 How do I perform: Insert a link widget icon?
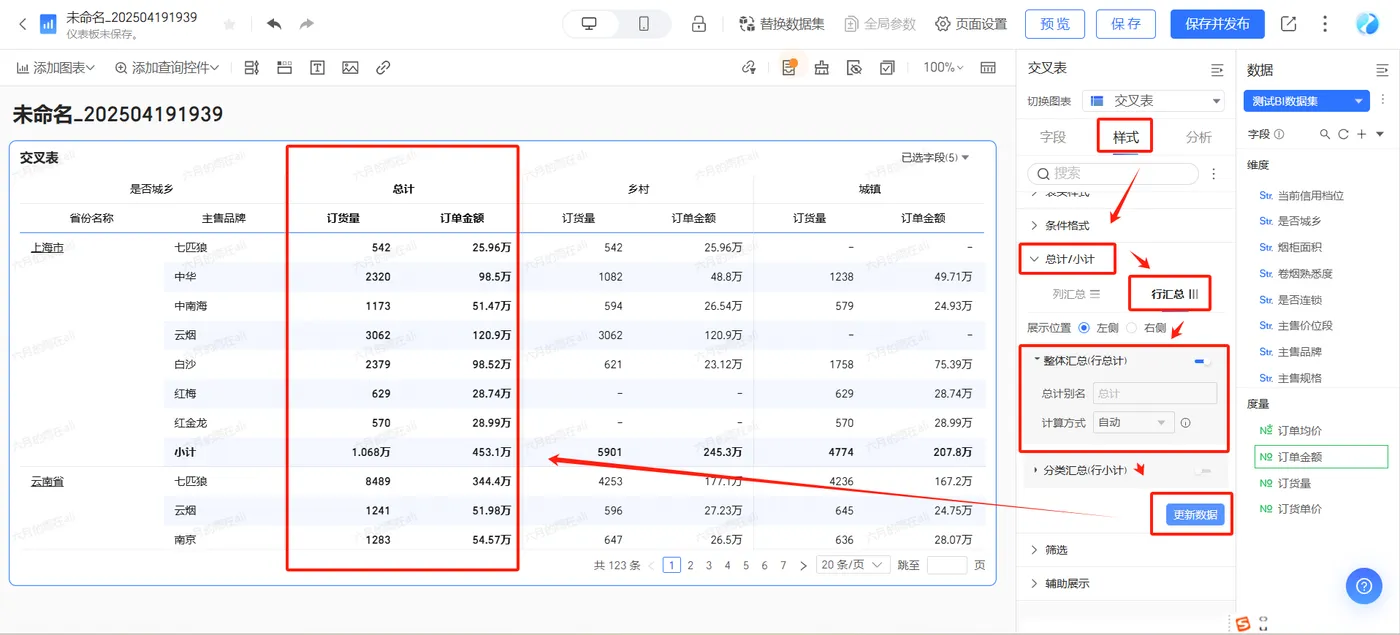click(x=383, y=68)
